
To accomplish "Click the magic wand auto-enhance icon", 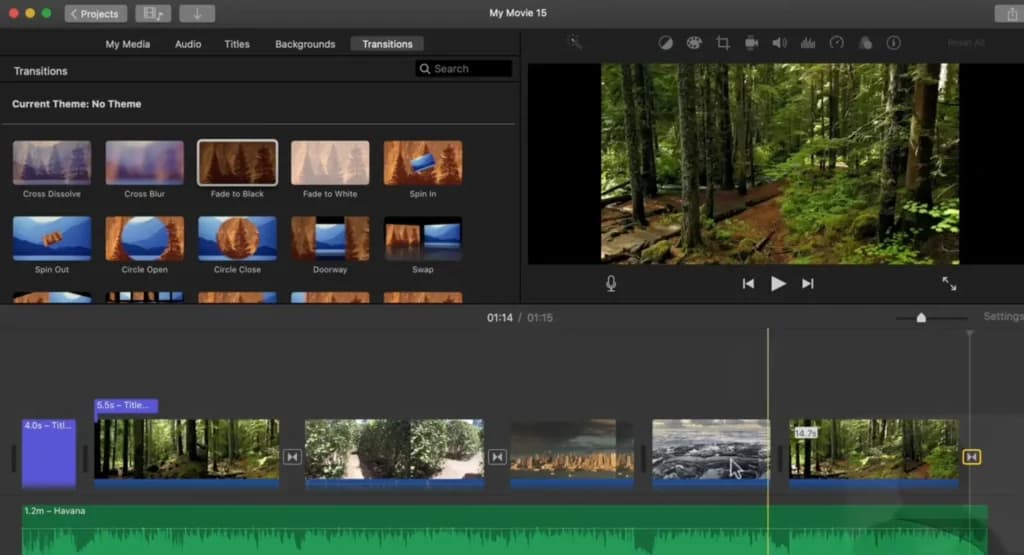I will [x=575, y=42].
